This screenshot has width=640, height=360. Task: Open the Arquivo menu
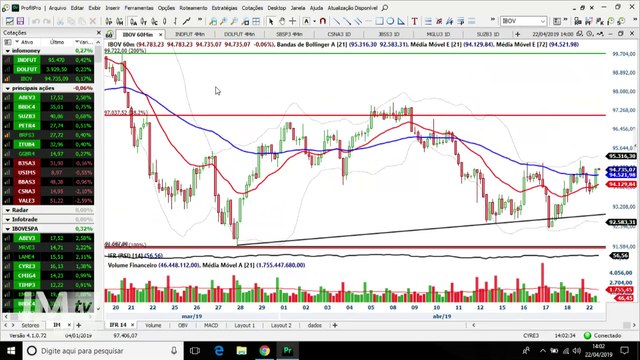[58, 8]
